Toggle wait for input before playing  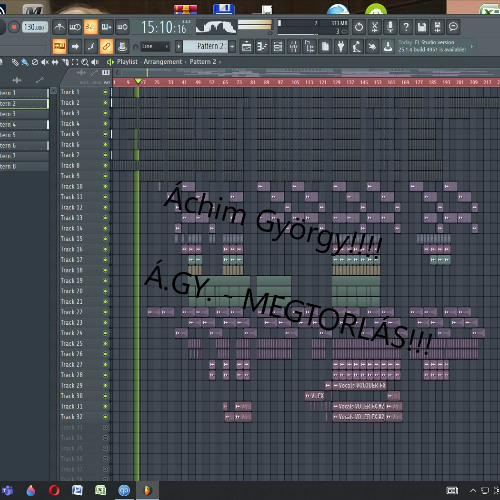75,27
